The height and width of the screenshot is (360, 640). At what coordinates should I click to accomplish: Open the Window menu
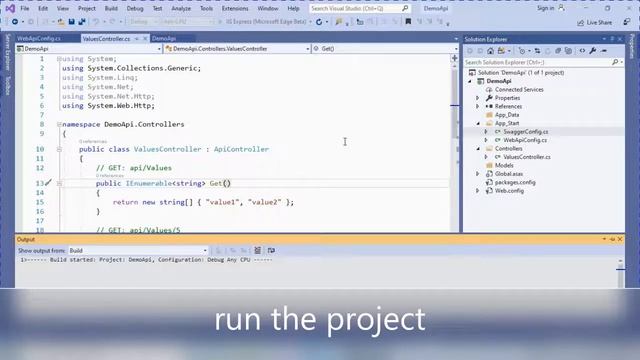pos(268,8)
